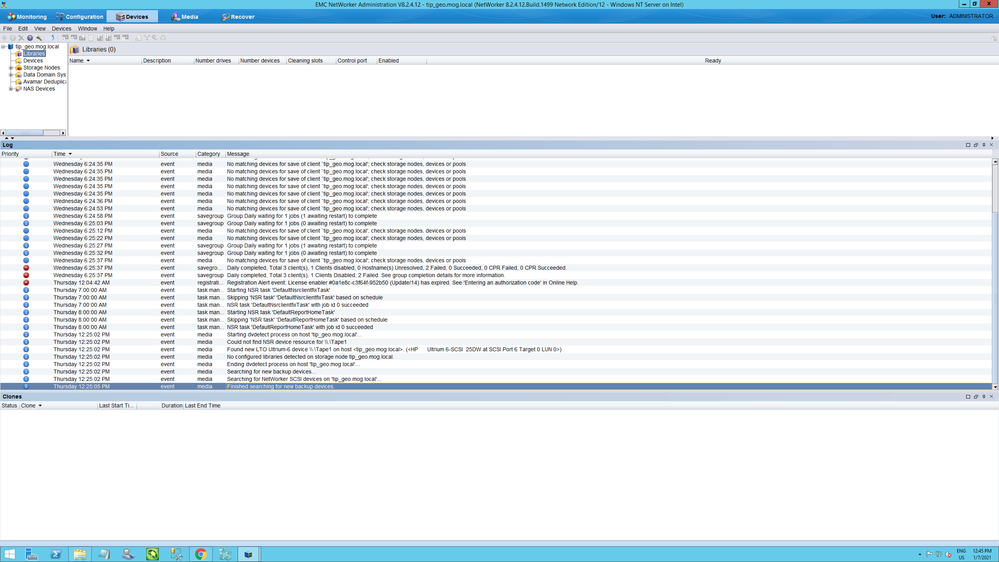Click the Last End Time column header
Viewport: 999px width, 562px height.
point(203,405)
